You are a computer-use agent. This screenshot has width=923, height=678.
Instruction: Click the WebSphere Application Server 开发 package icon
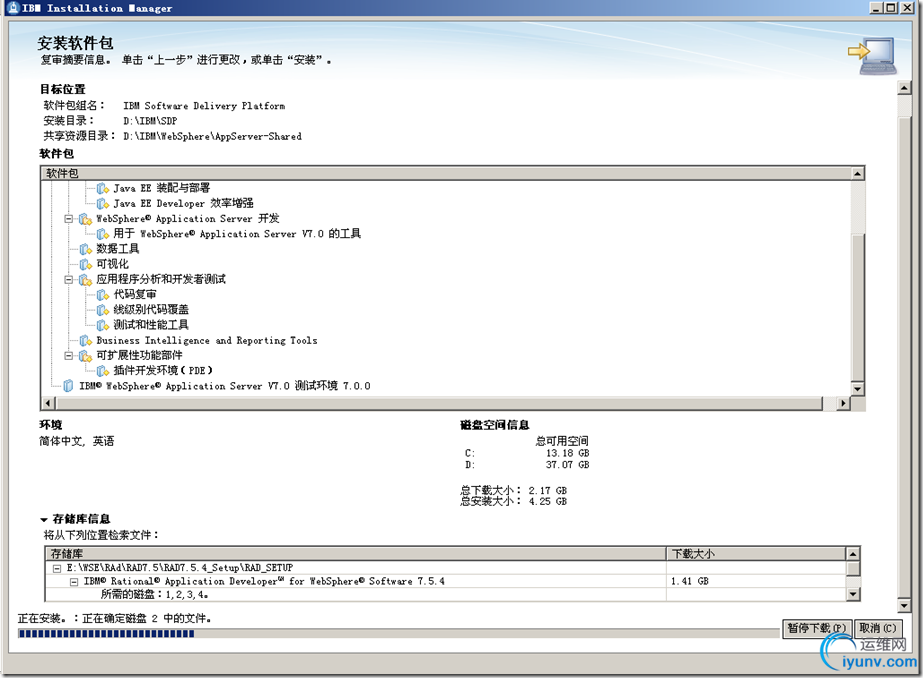click(85, 219)
